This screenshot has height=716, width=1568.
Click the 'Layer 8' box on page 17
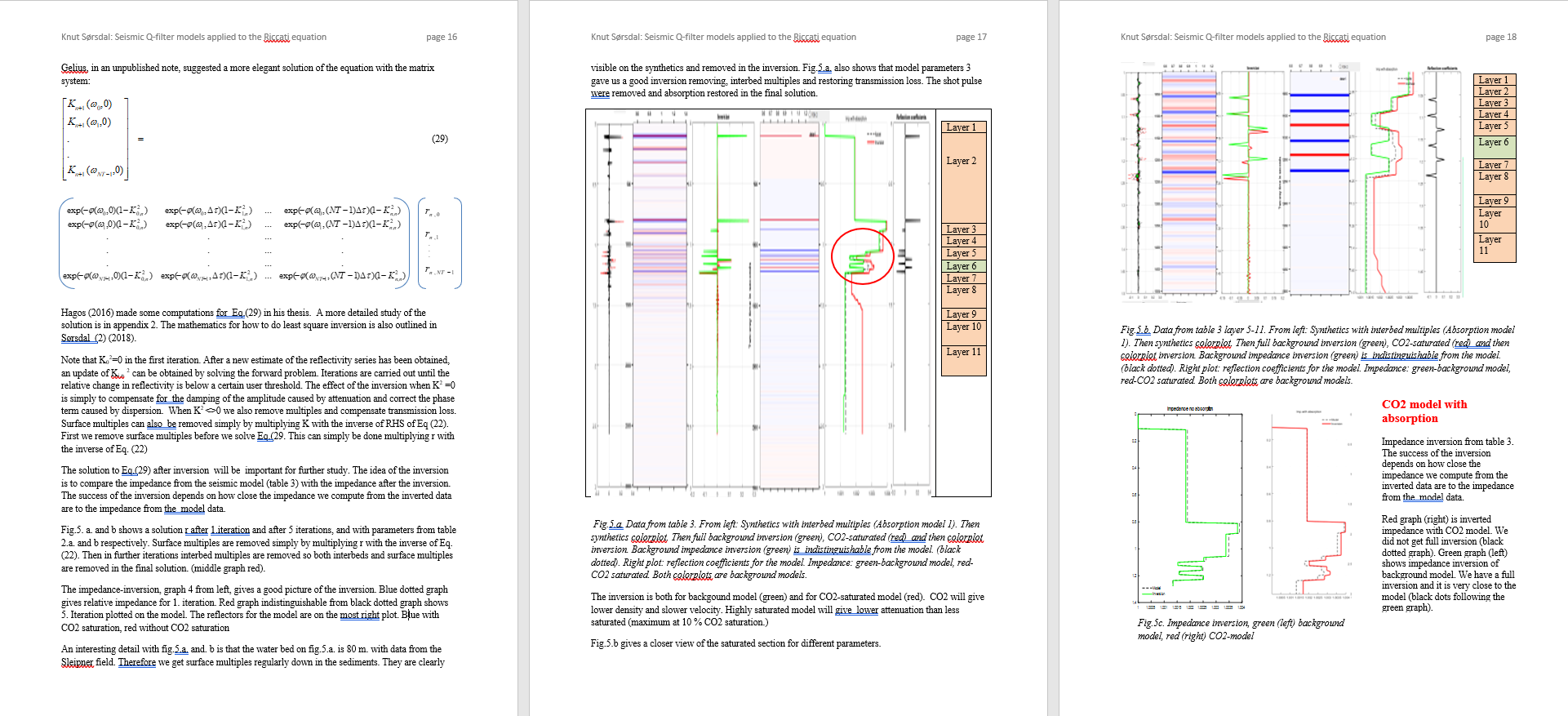pos(963,295)
